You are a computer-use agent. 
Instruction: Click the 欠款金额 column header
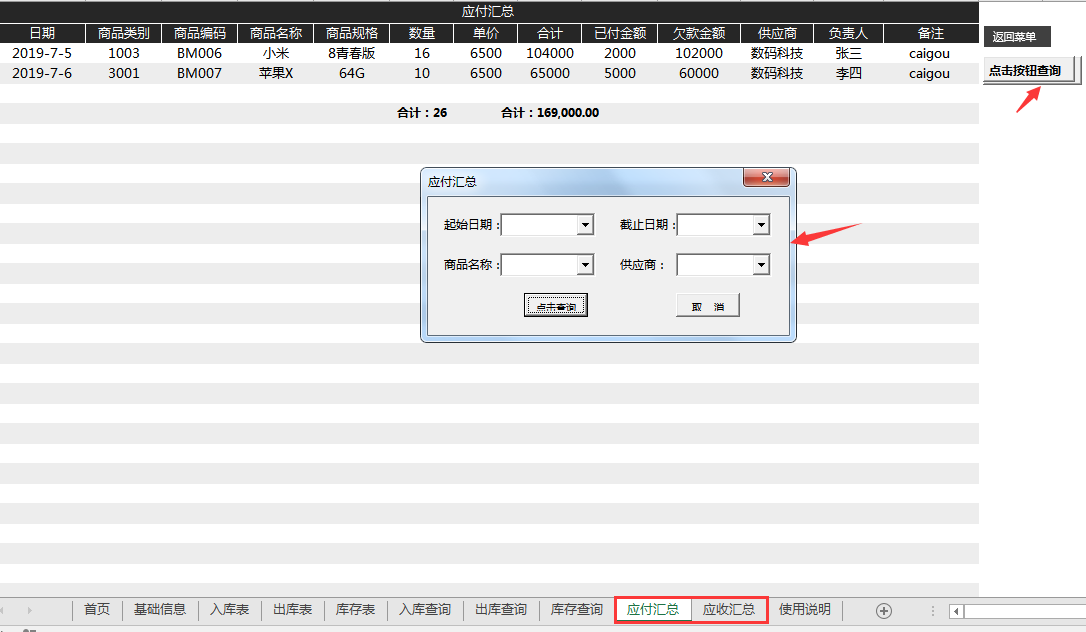[699, 33]
